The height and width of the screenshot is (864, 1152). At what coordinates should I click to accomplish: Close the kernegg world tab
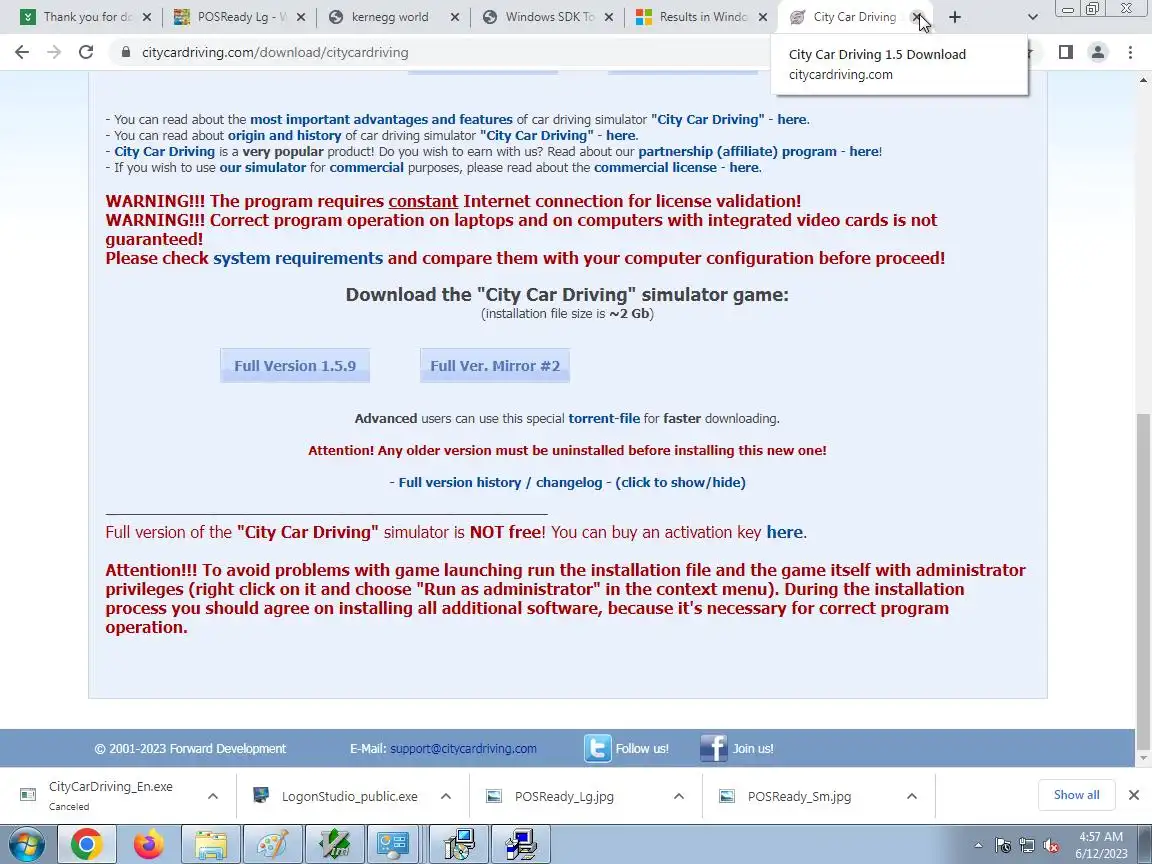point(455,17)
